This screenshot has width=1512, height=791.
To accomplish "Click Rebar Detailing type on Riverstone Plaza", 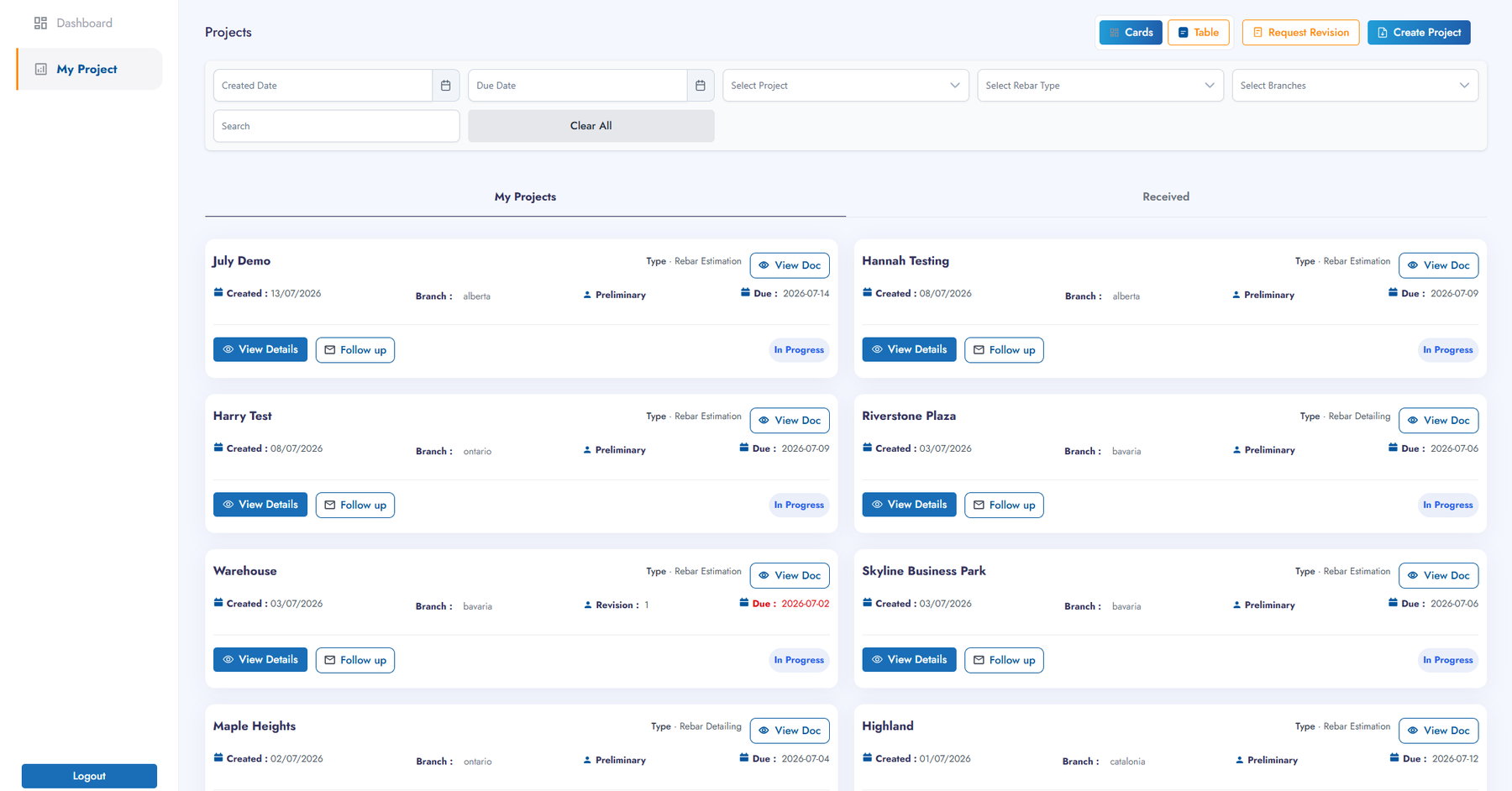I will point(1359,416).
